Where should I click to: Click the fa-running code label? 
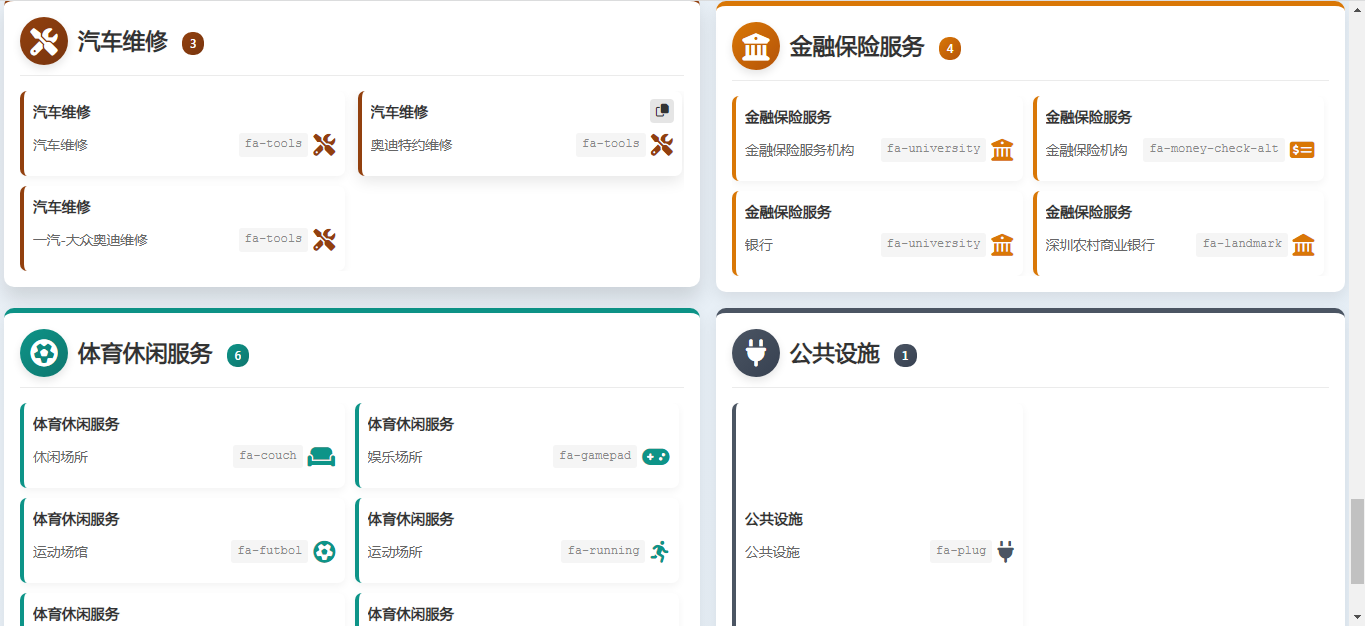click(x=603, y=551)
